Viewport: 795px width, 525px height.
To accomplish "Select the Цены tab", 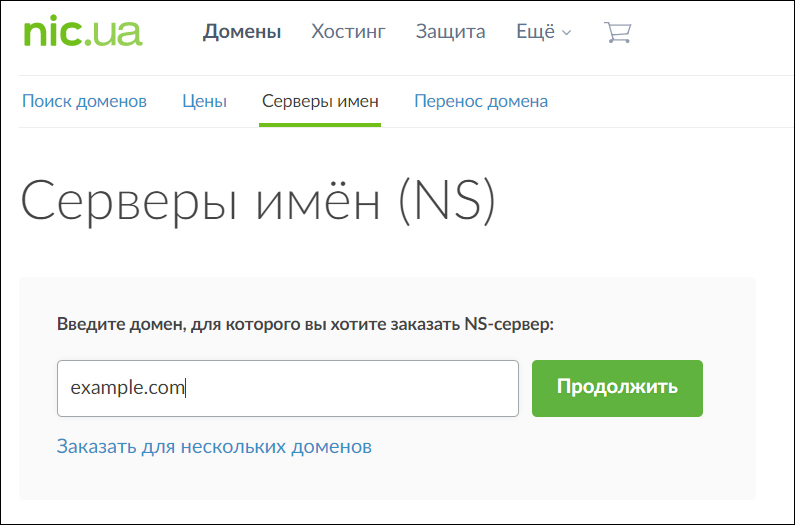I will [x=204, y=101].
